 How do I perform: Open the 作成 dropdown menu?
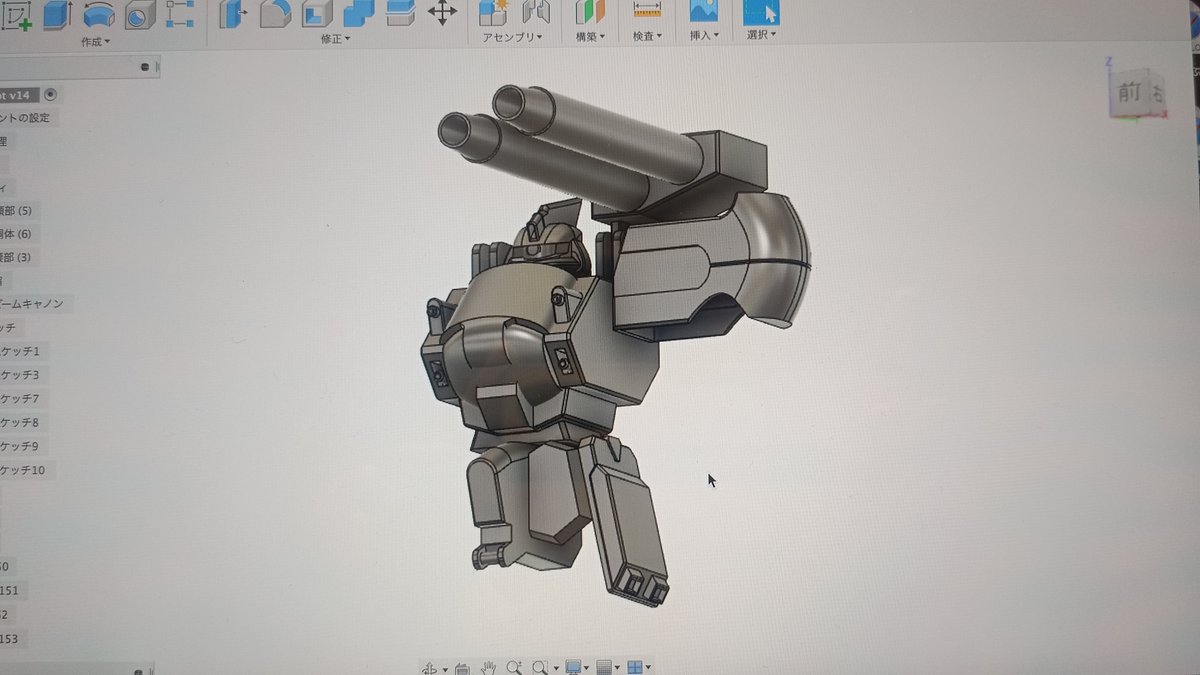click(x=96, y=42)
